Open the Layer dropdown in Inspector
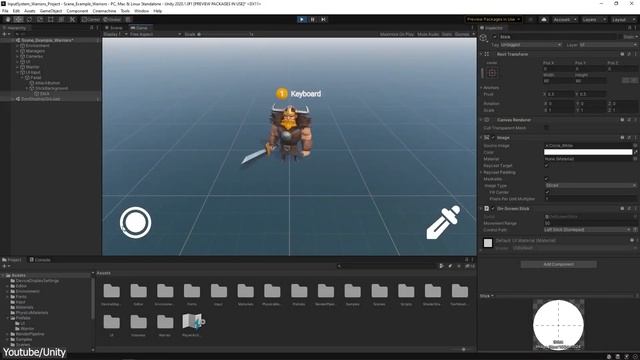This screenshot has width=640, height=360. pyautogui.click(x=608, y=44)
